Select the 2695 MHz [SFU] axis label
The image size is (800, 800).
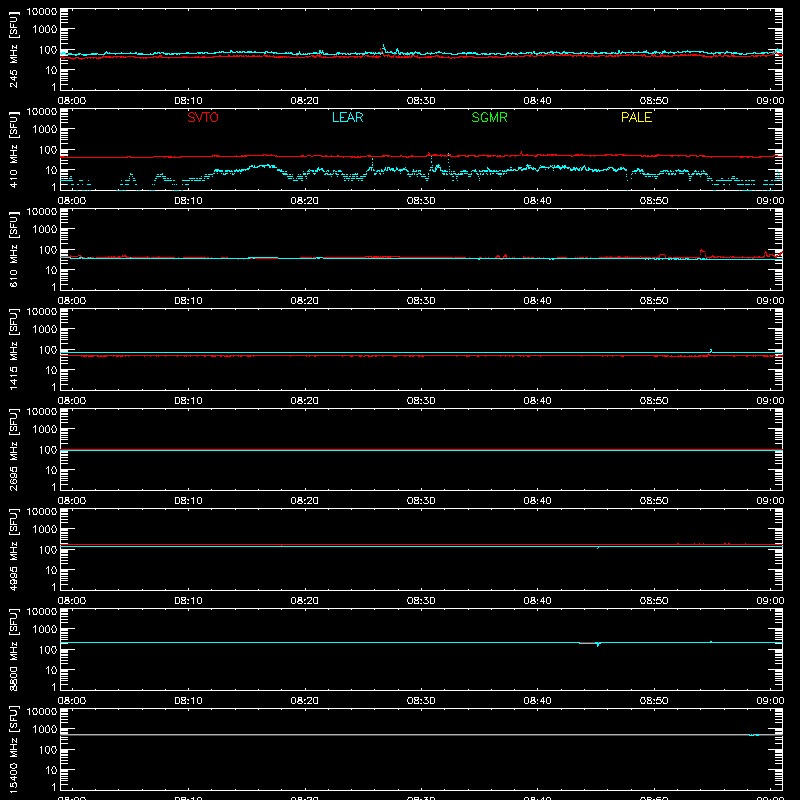tap(14, 449)
